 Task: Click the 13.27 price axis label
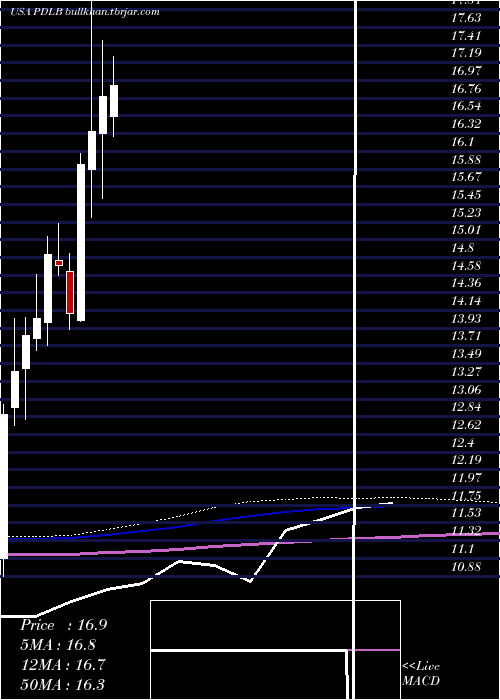click(466, 372)
